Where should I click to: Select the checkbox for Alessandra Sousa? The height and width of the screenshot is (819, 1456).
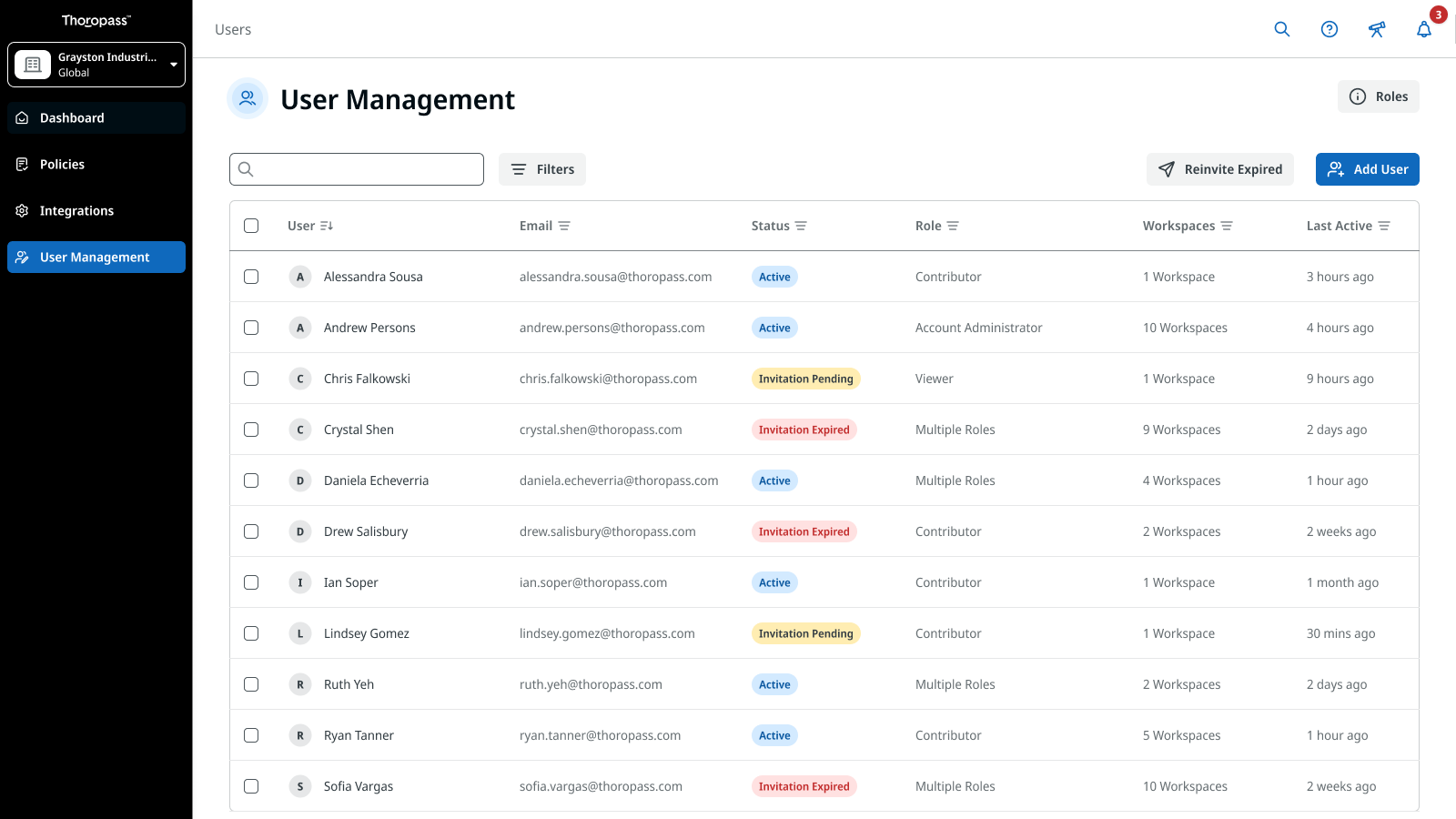pyautogui.click(x=251, y=277)
